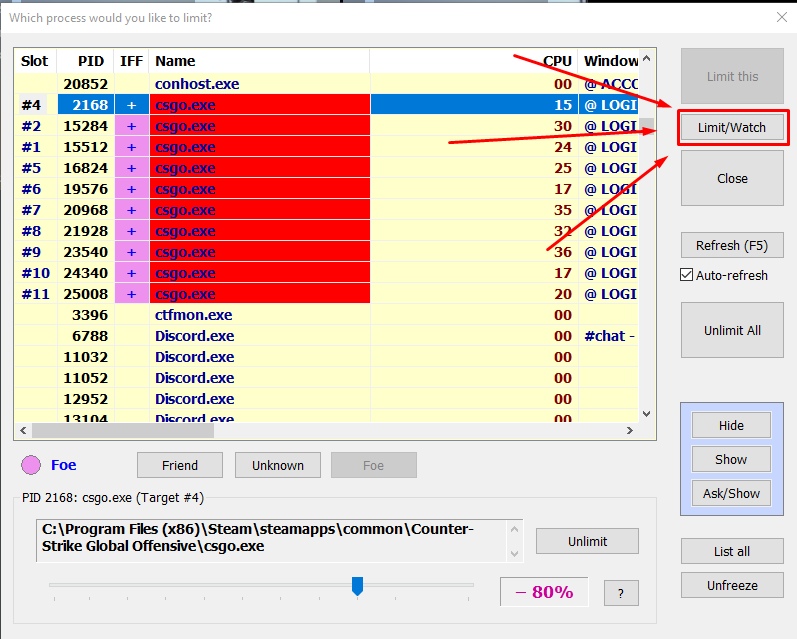Screen dimensions: 797x639
Task: Select conhost.exe process PID 20852
Action: click(x=326, y=84)
